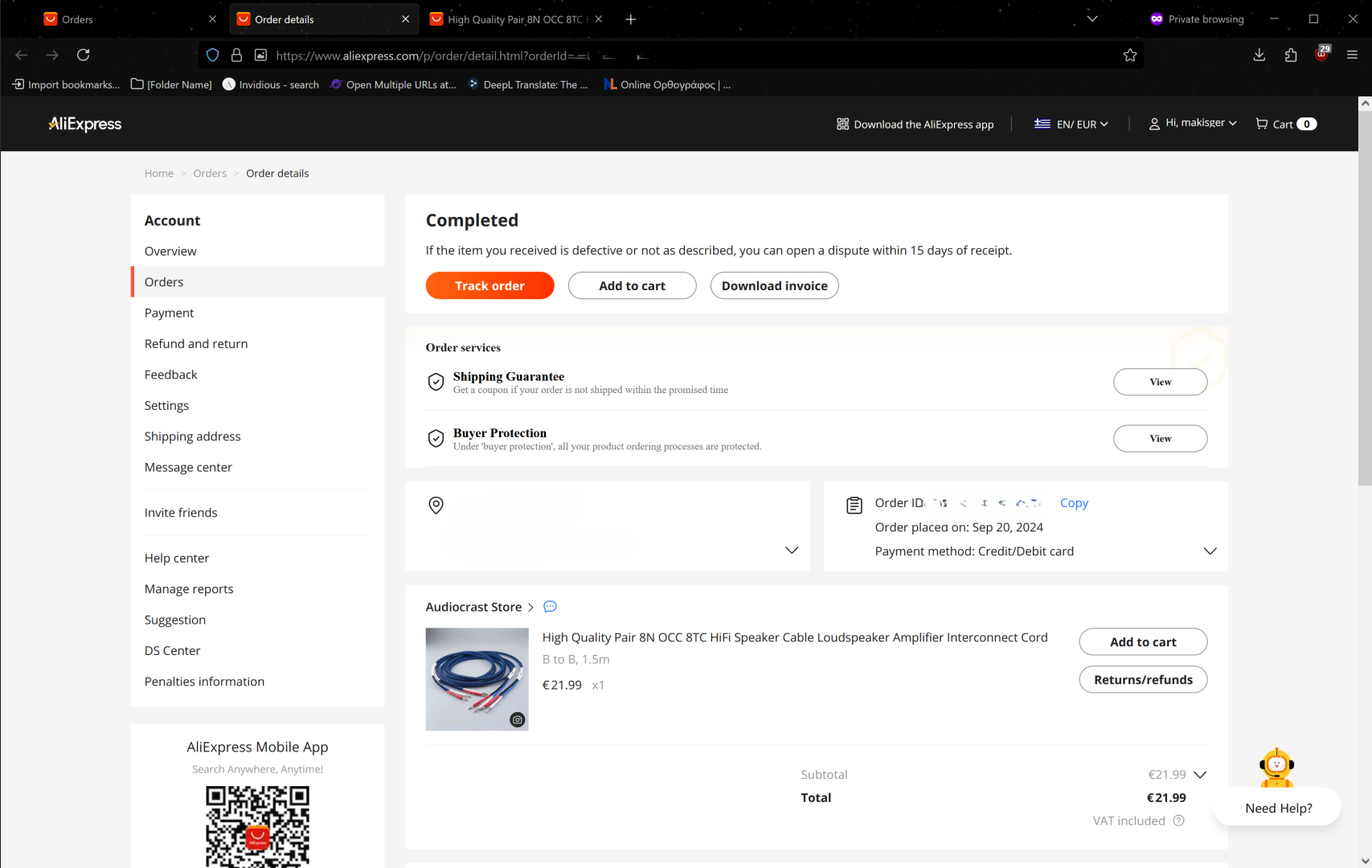The width and height of the screenshot is (1372, 868).
Task: Open Refund and return section
Action: click(x=196, y=344)
